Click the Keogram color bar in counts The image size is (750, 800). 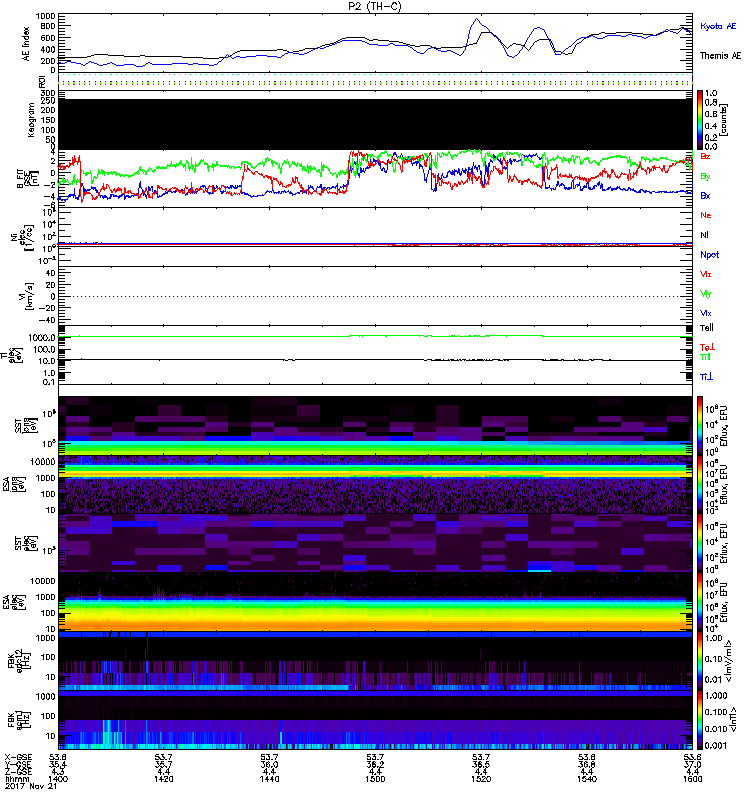click(x=700, y=120)
